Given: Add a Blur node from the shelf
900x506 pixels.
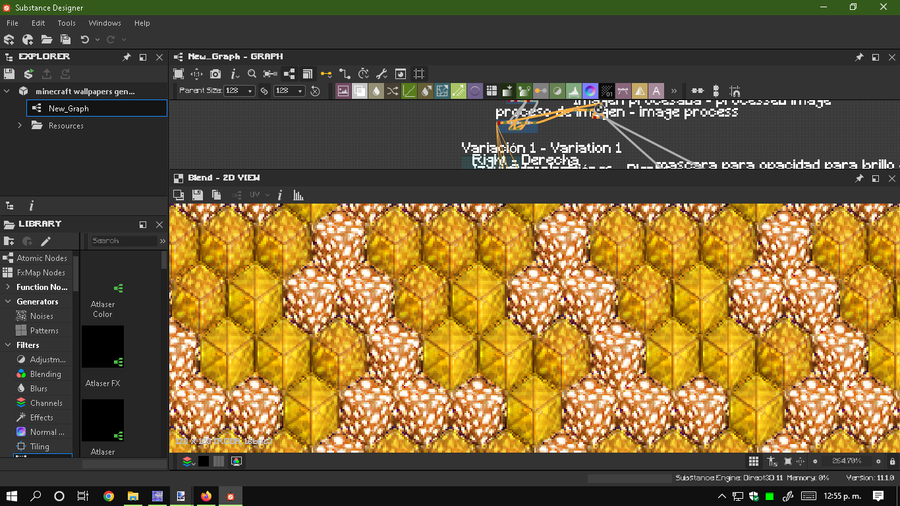Looking at the screenshot, I should point(376,91).
